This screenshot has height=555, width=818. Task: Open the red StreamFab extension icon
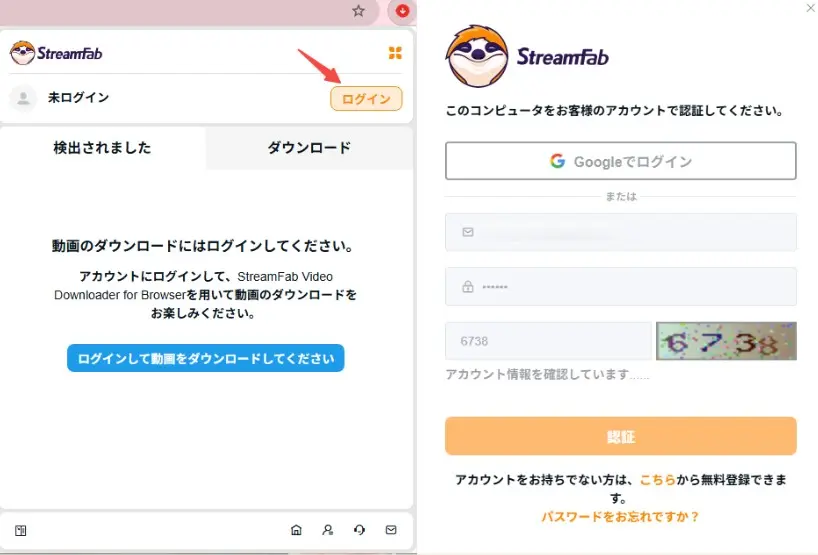coord(402,10)
